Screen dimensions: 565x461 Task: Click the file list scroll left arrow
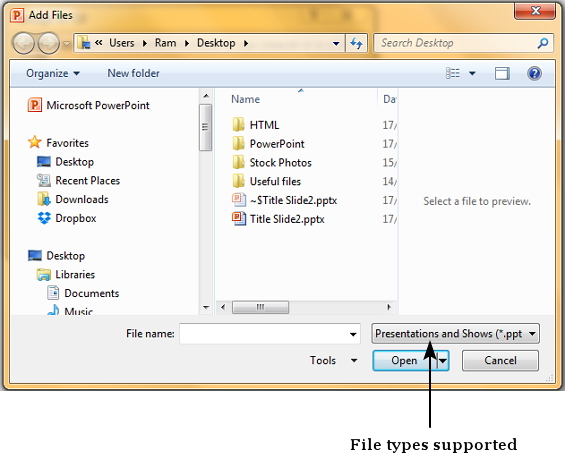223,307
